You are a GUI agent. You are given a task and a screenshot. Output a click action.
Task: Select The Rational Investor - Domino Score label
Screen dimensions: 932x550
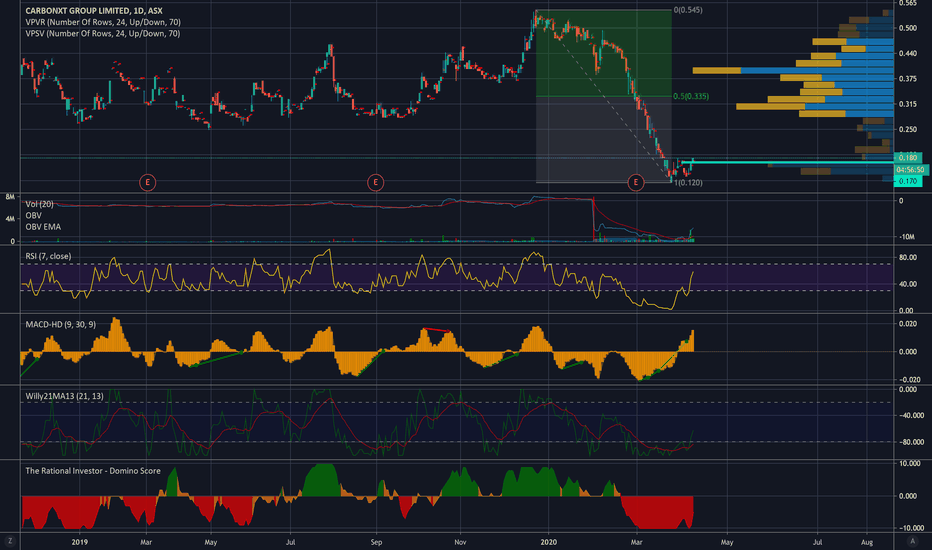93,471
